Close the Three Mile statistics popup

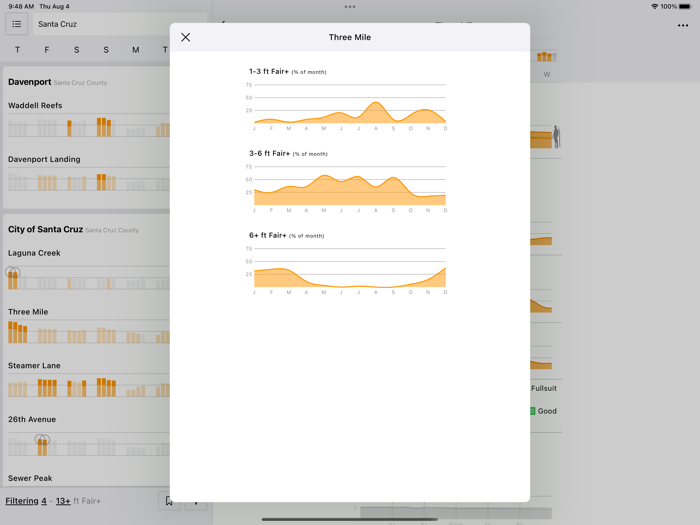pos(186,38)
